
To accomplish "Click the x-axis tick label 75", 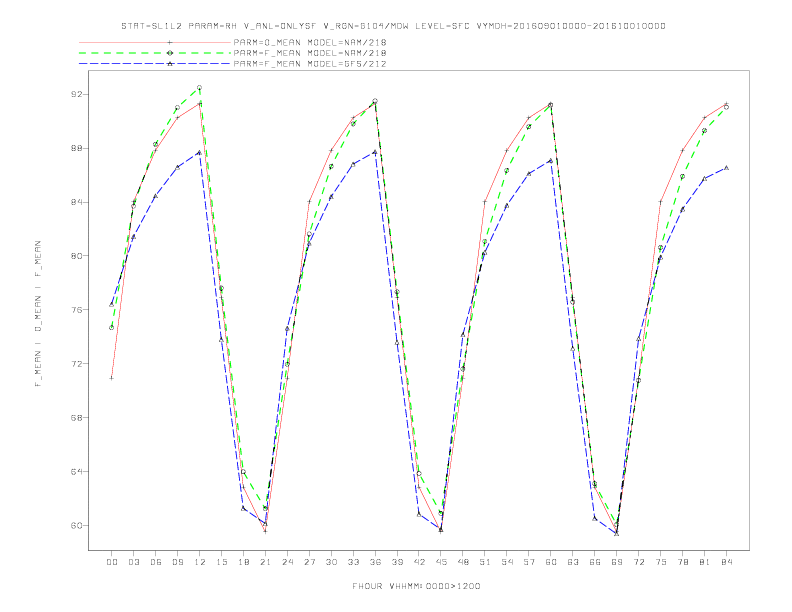I will 661,562.
